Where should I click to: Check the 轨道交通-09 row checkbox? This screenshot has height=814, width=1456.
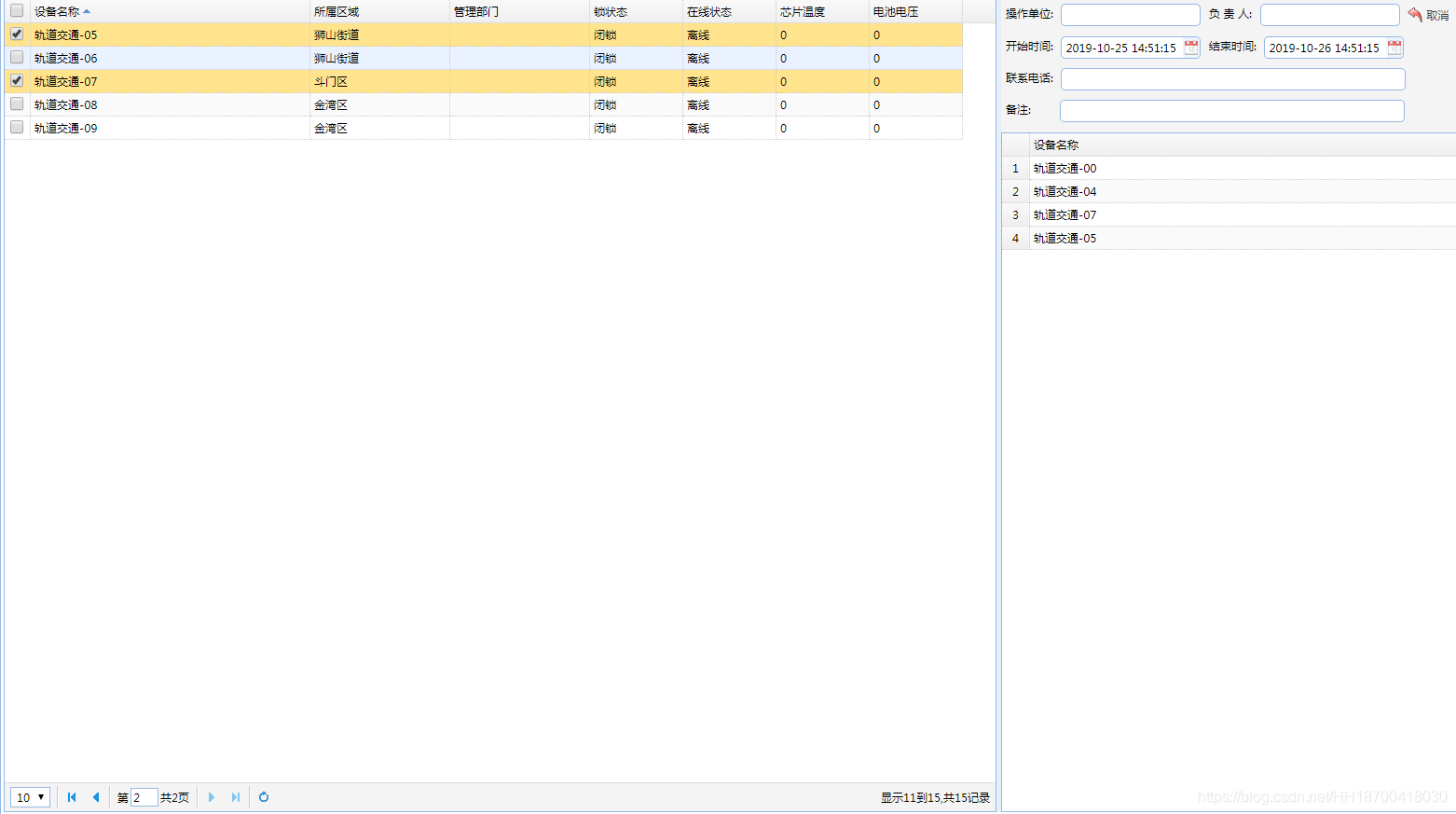pyautogui.click(x=17, y=128)
